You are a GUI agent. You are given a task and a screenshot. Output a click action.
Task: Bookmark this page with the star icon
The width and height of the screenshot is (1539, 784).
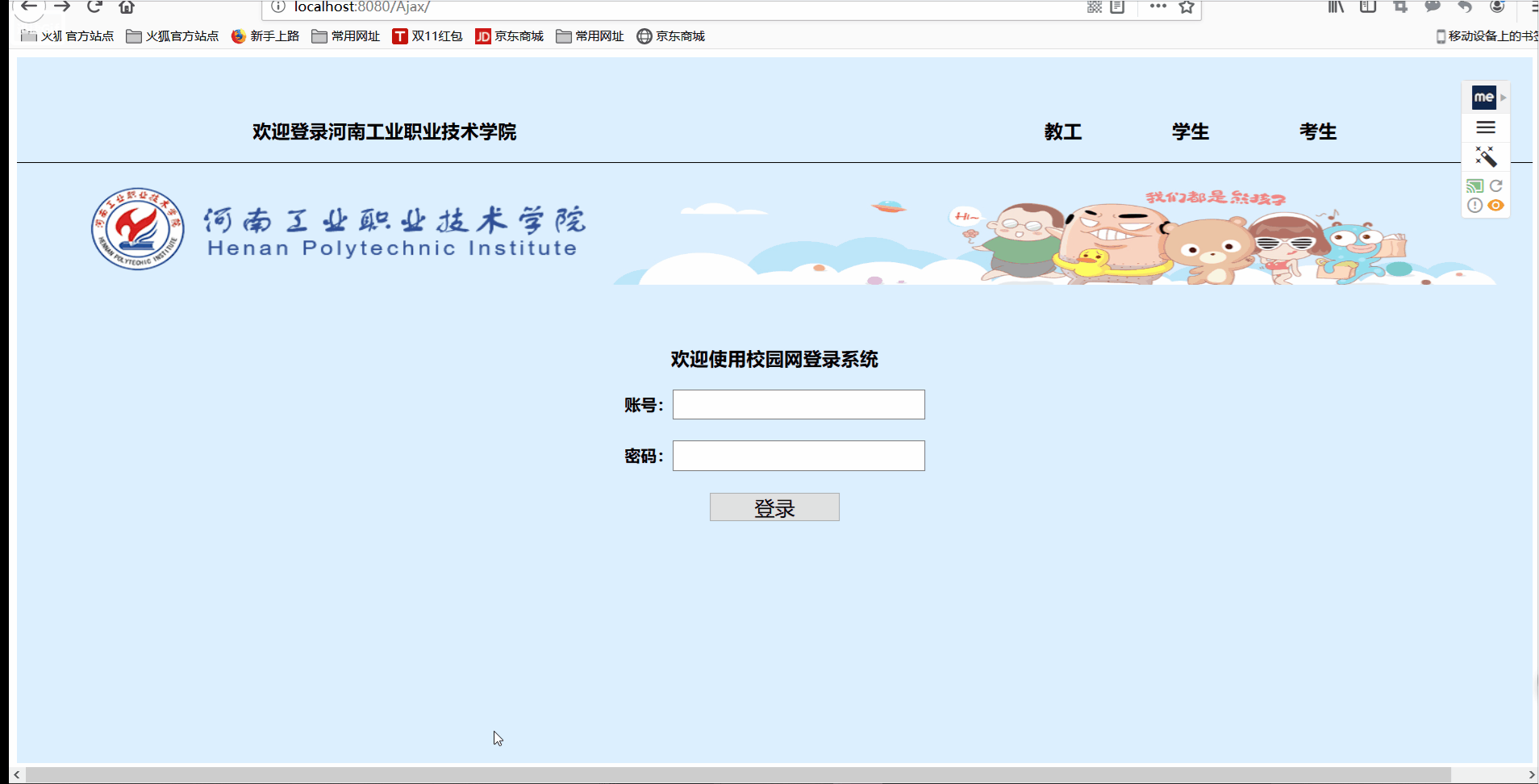[1187, 7]
